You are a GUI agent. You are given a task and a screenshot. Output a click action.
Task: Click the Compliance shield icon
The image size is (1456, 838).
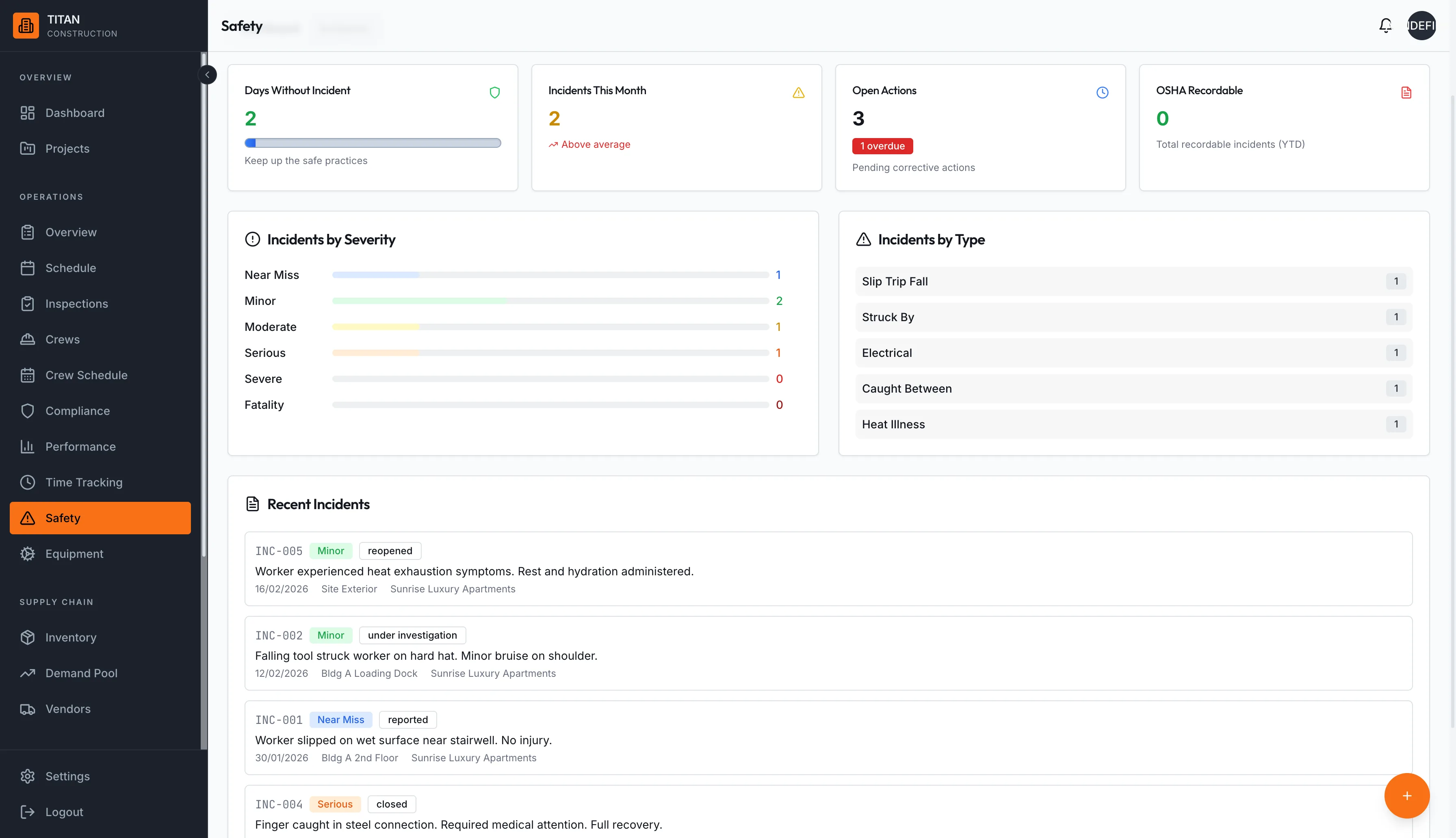(x=28, y=411)
